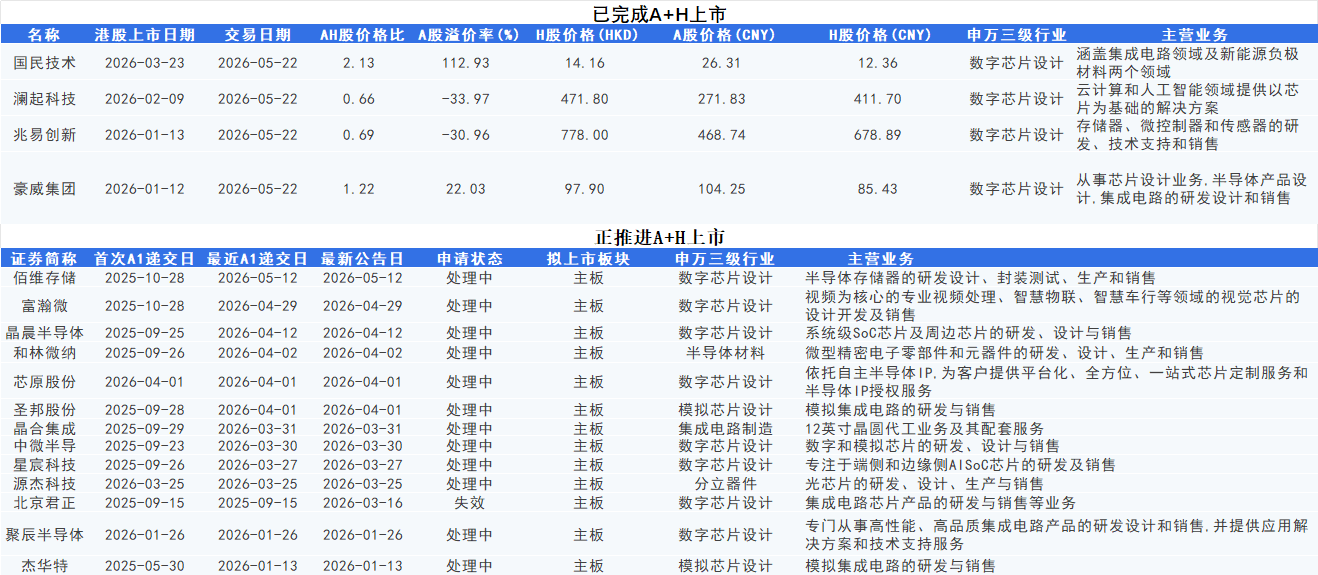This screenshot has width=1318, height=575.
Task: Select the price ratio value 2.13
Action: pyautogui.click(x=358, y=63)
